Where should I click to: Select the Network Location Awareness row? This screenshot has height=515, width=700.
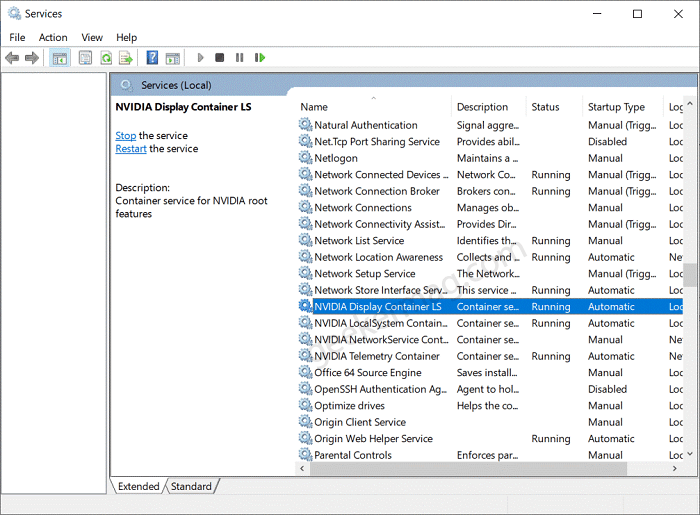[490, 257]
